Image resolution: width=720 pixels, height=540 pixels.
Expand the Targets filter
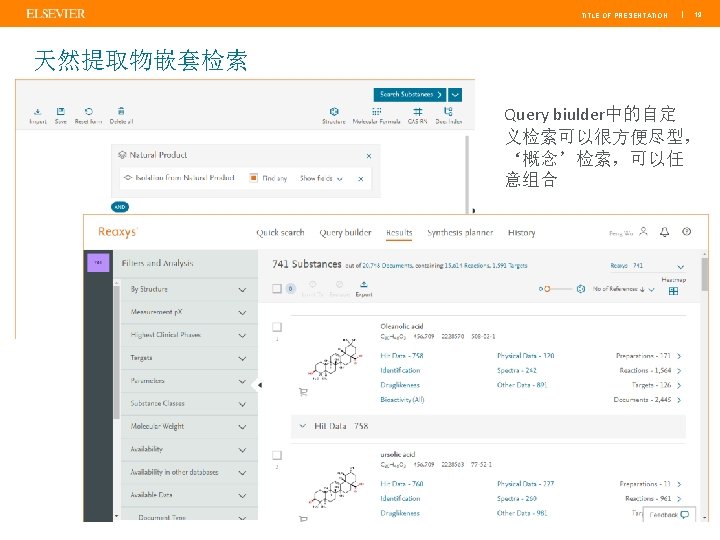189,358
